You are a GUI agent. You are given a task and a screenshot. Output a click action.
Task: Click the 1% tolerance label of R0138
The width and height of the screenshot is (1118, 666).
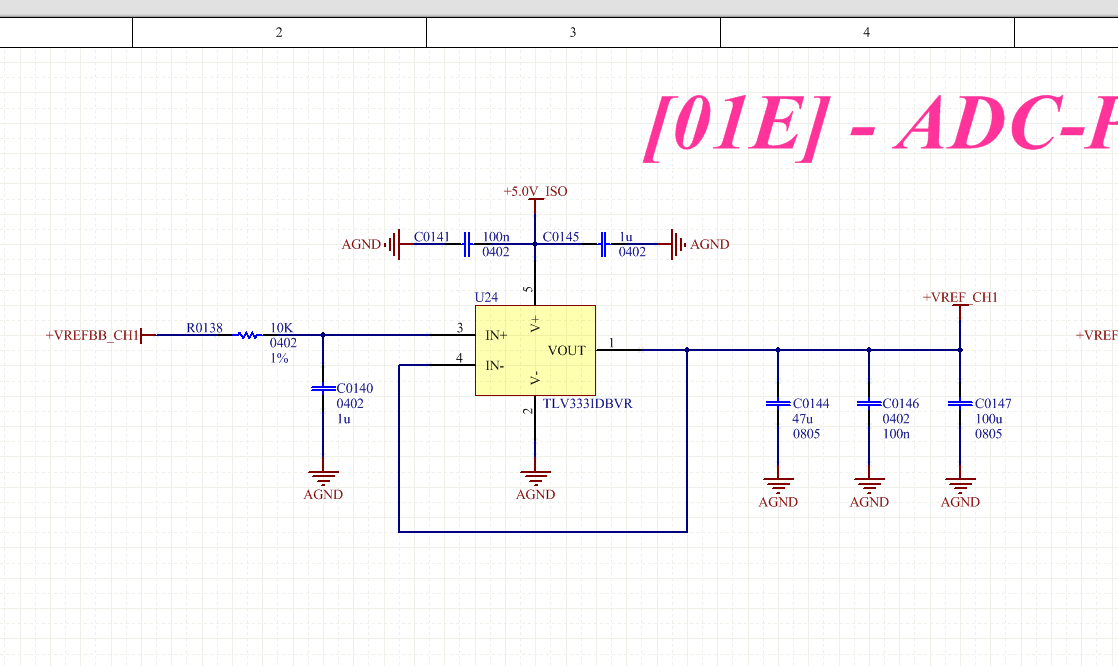point(279,359)
